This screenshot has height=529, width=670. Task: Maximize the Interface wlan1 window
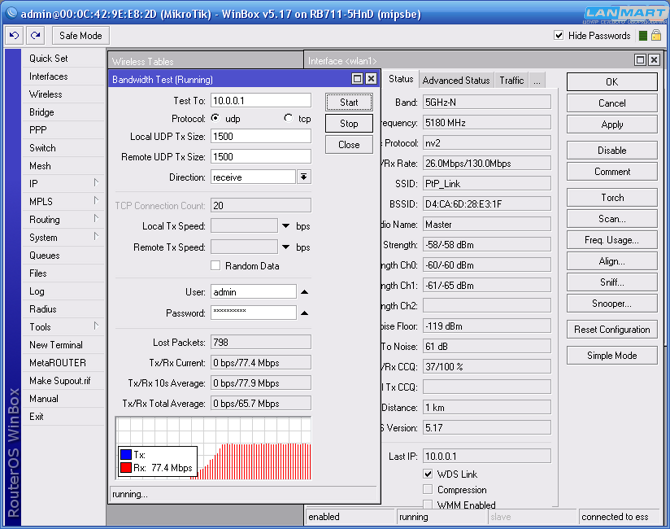[640, 60]
